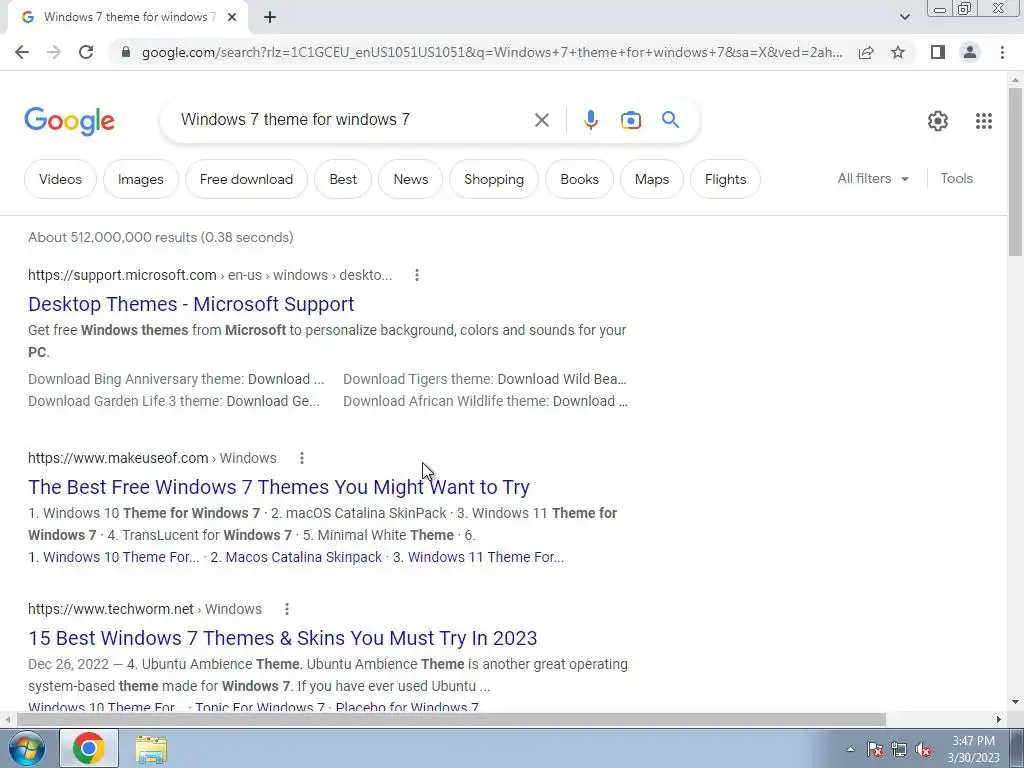Screen dimensions: 1024x768
Task: Open options for support.microsoft.com result
Action: point(417,276)
